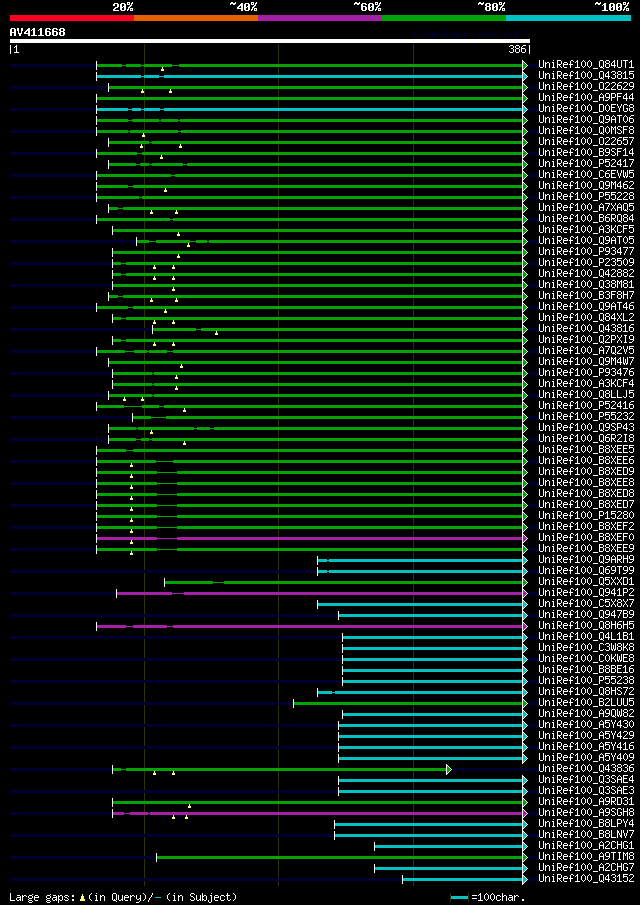Select label UniRef100_Q0MSF8
The width and height of the screenshot is (640, 905).
(586, 130)
